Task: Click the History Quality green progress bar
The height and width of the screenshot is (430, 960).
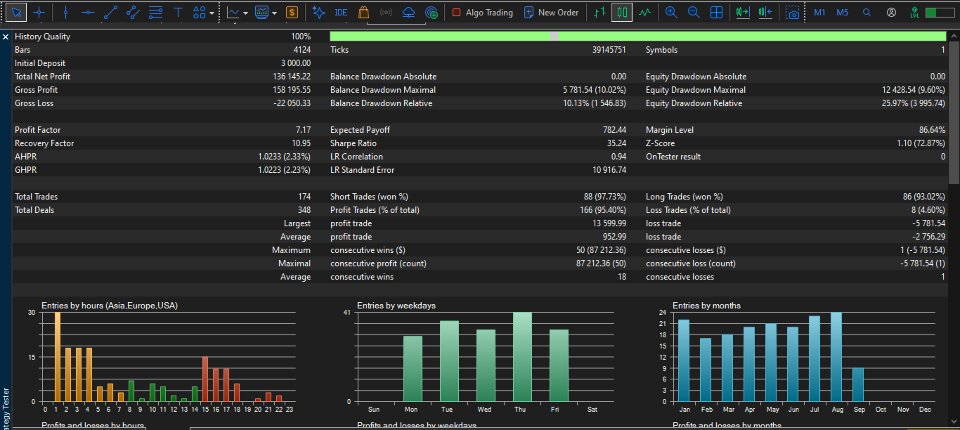Action: point(638,37)
